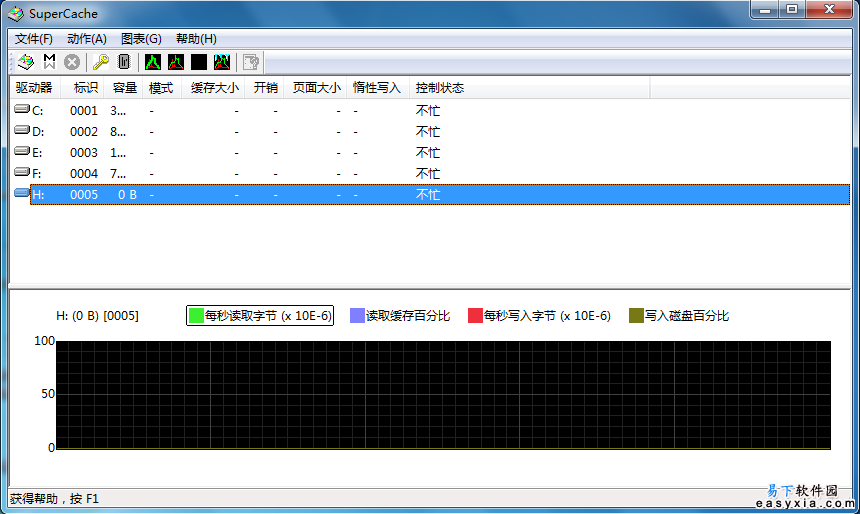
Task: Select drive row D:
Action: pos(430,131)
